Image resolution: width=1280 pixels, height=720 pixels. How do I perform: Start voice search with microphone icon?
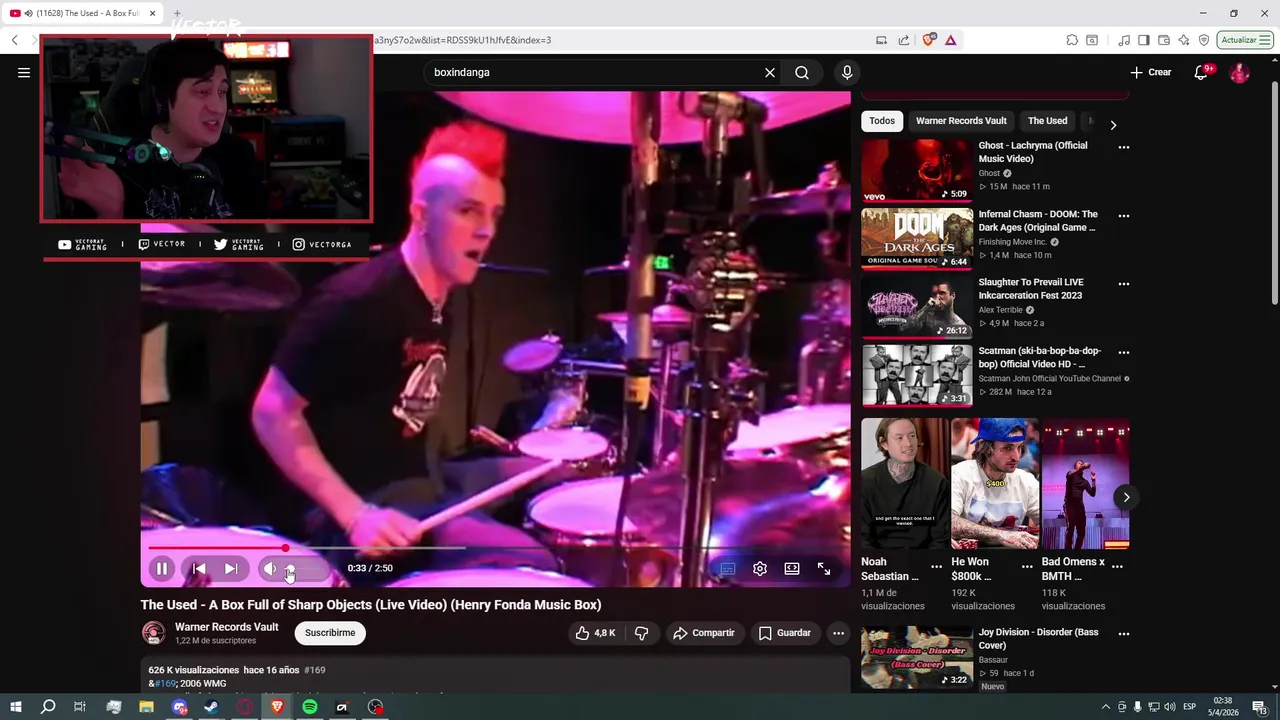pos(847,72)
